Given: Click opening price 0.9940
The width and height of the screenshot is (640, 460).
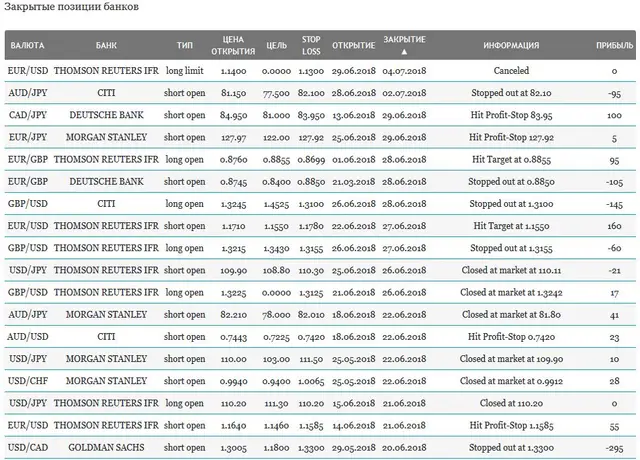Looking at the screenshot, I should coord(233,381).
